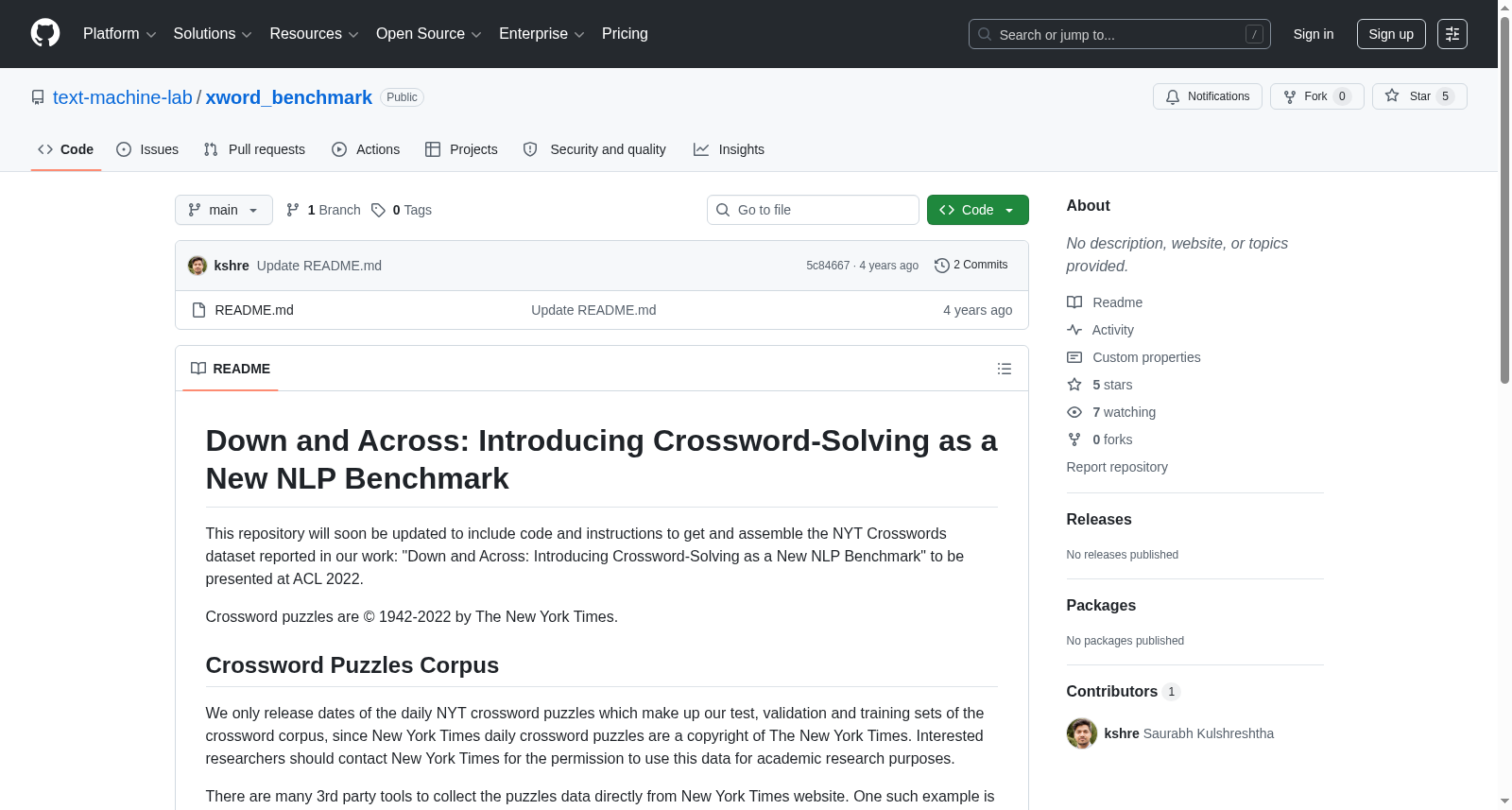The height and width of the screenshot is (810, 1512).
Task: Open the README outline icon
Action: coord(1005,369)
